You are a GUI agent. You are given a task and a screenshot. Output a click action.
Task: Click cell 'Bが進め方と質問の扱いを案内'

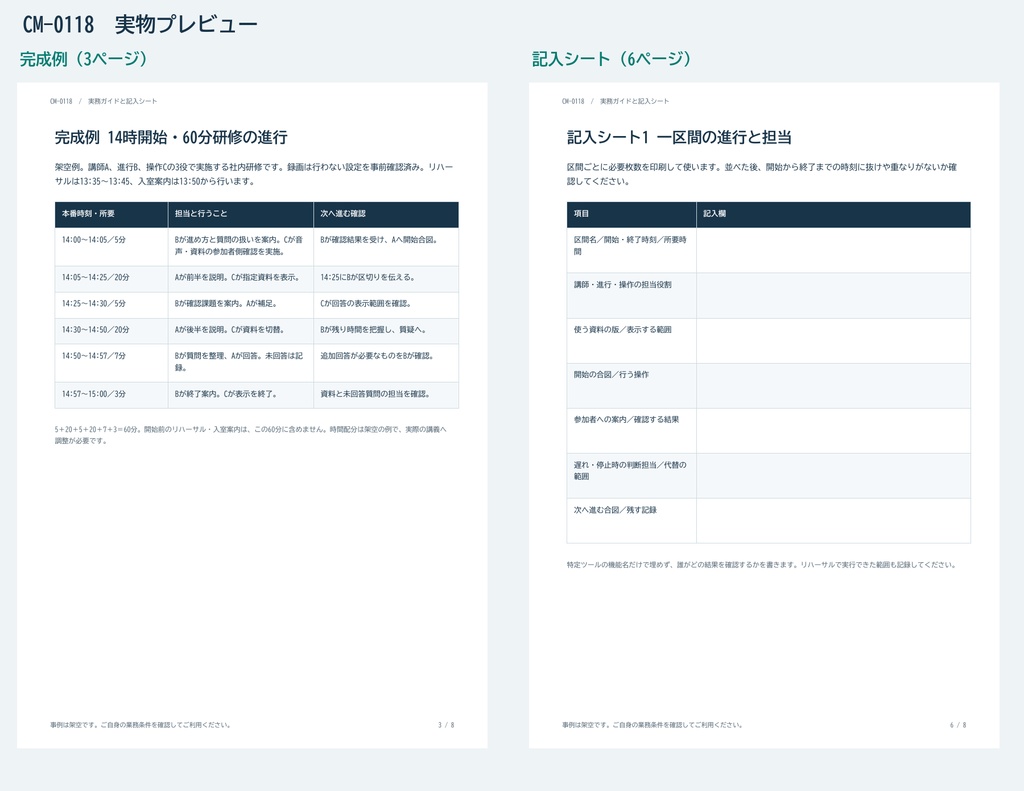(240, 246)
